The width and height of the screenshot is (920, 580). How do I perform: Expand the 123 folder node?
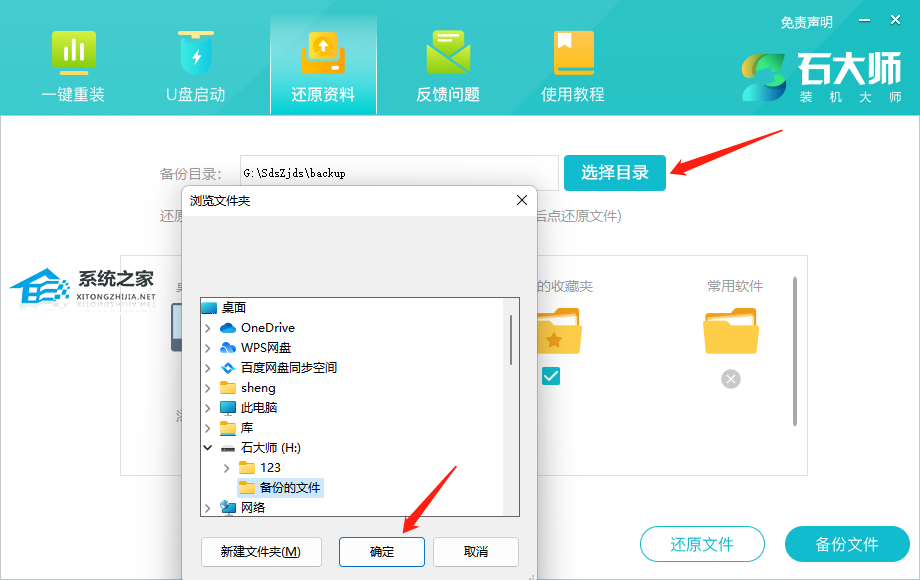point(226,468)
